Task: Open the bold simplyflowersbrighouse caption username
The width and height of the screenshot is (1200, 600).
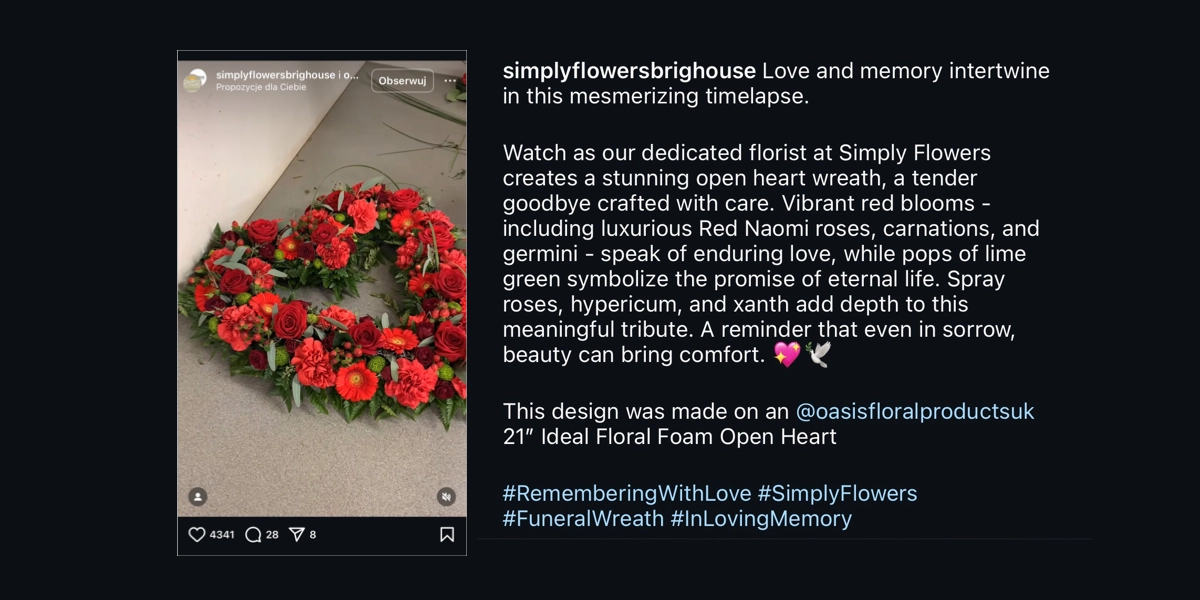Action: pos(628,71)
